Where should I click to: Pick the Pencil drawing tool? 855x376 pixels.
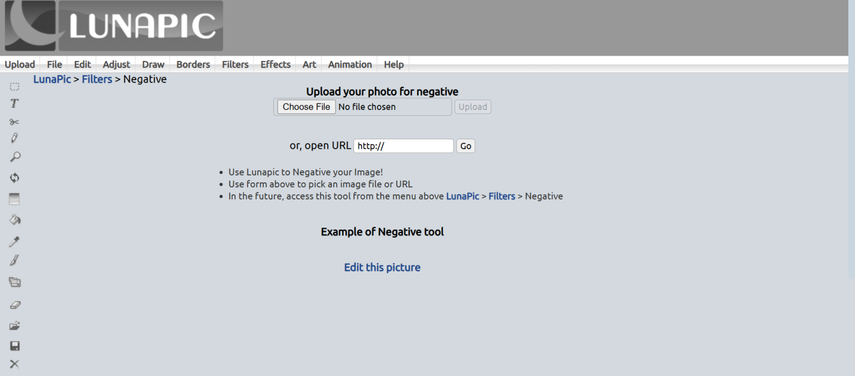click(15, 138)
